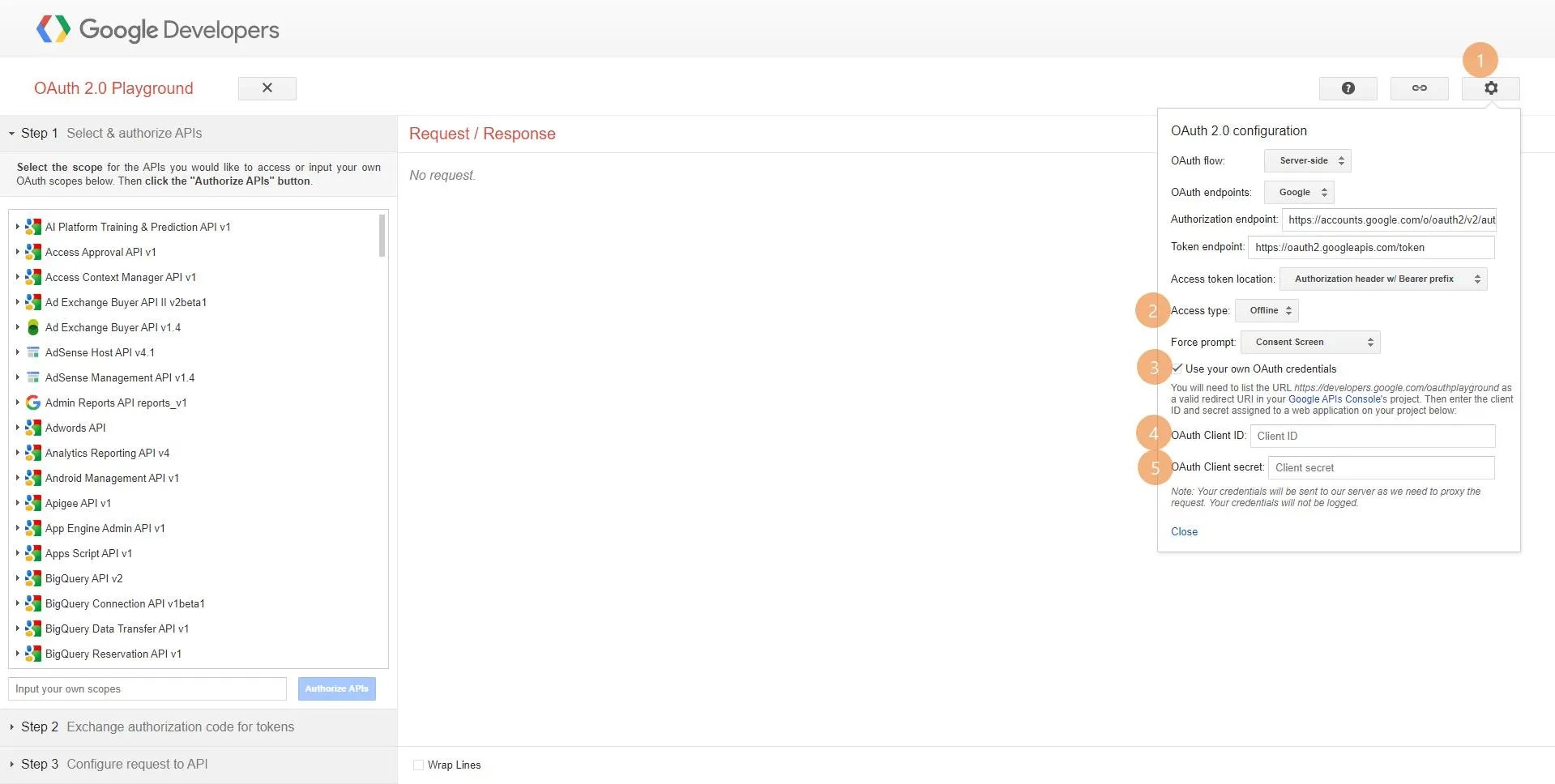Click the Apps Script API v1 icon
Viewport: 1555px width, 784px height.
pyautogui.click(x=33, y=553)
